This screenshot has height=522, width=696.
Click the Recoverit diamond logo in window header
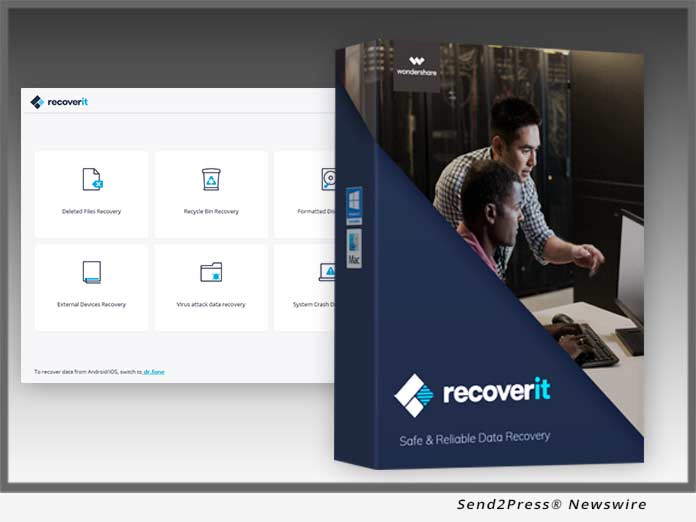[37, 102]
